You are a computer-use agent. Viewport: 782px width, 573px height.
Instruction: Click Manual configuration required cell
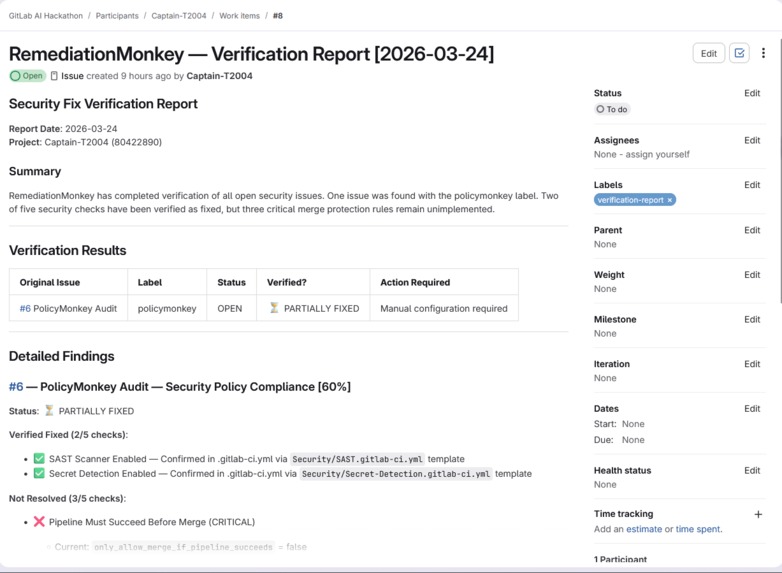pos(444,309)
